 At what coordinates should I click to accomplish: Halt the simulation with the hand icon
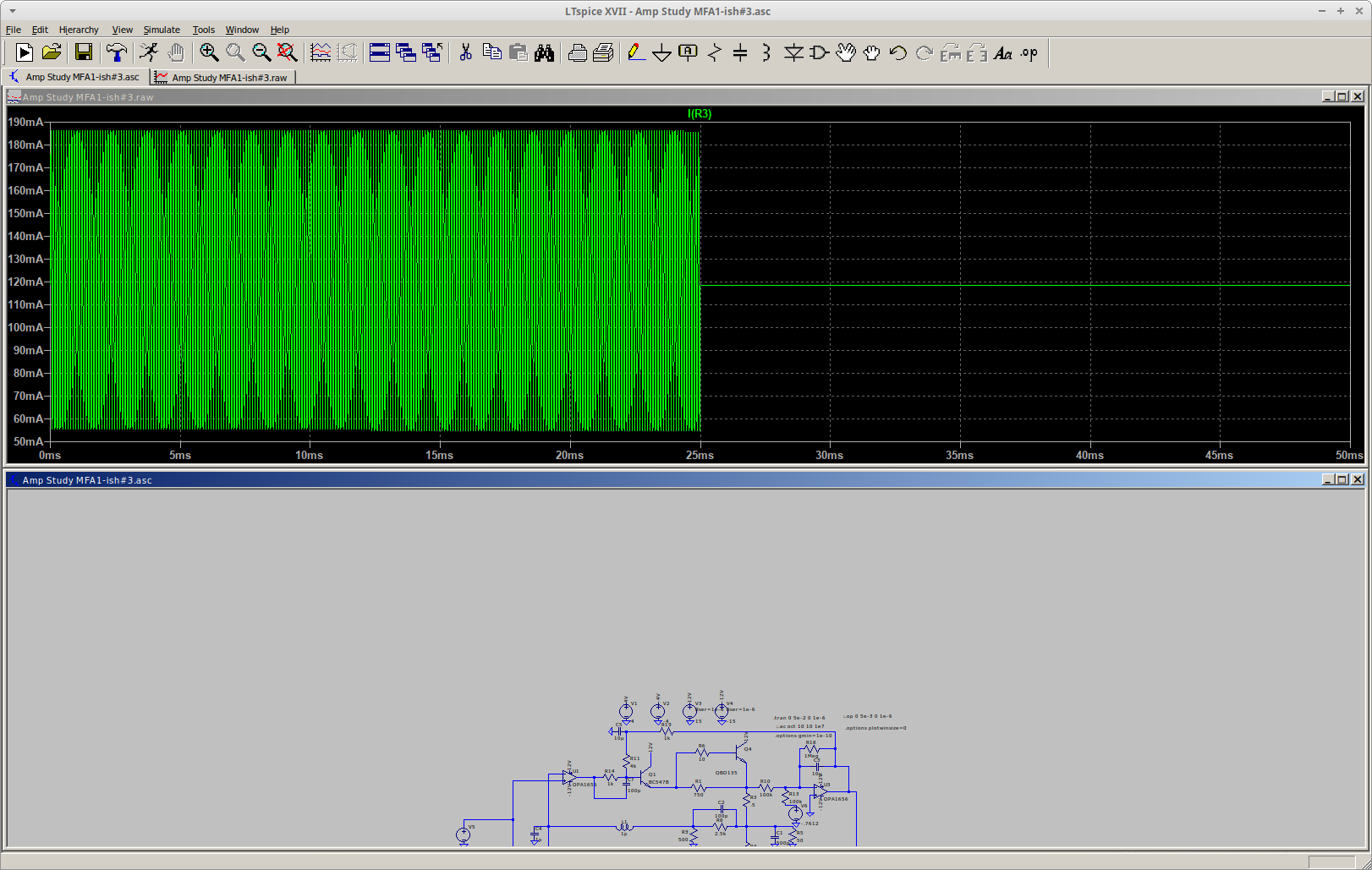point(176,52)
